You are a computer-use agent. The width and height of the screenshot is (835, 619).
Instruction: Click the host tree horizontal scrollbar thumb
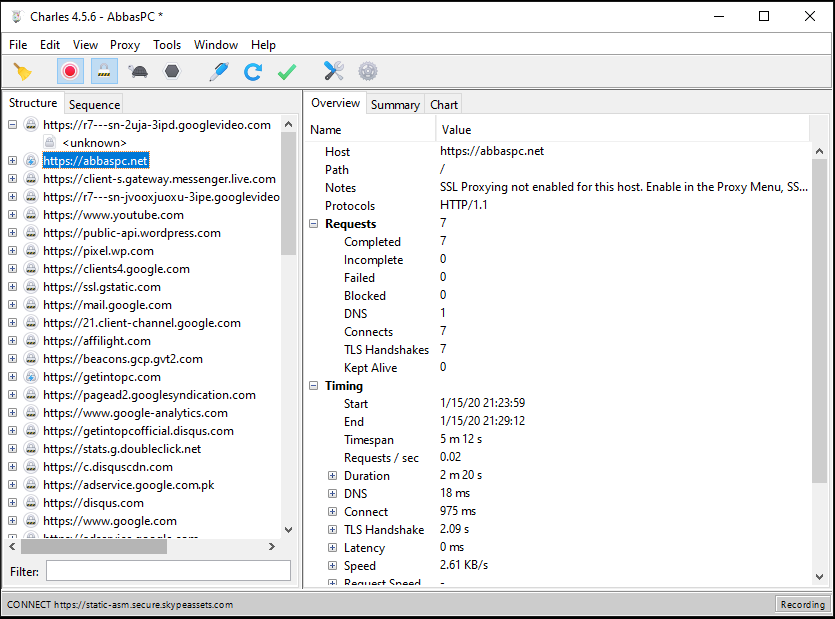[94, 547]
